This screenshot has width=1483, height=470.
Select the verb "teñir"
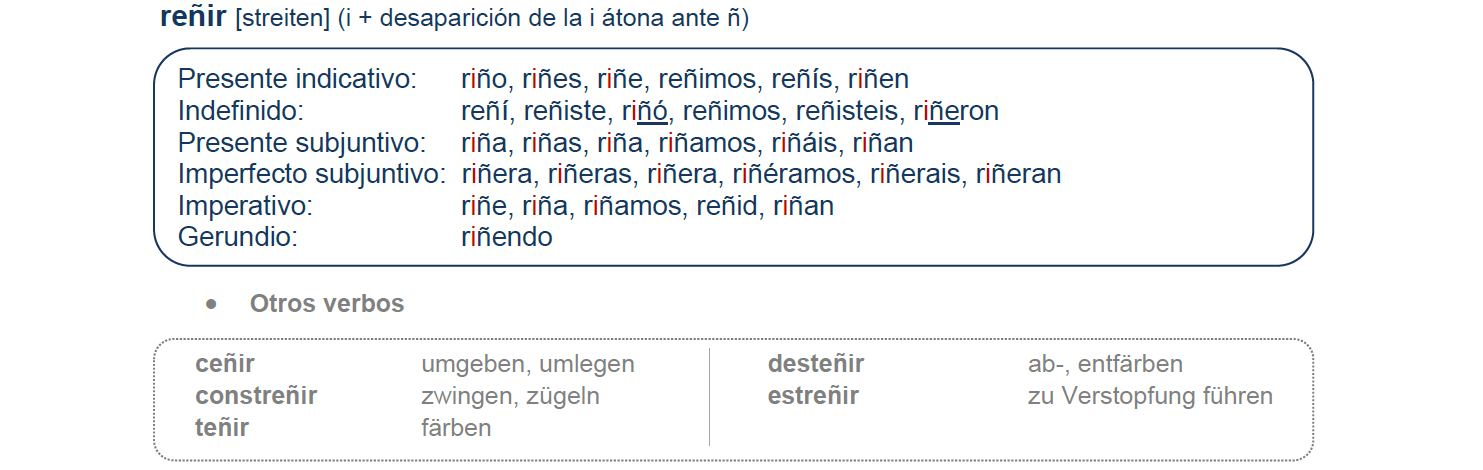coord(222,428)
